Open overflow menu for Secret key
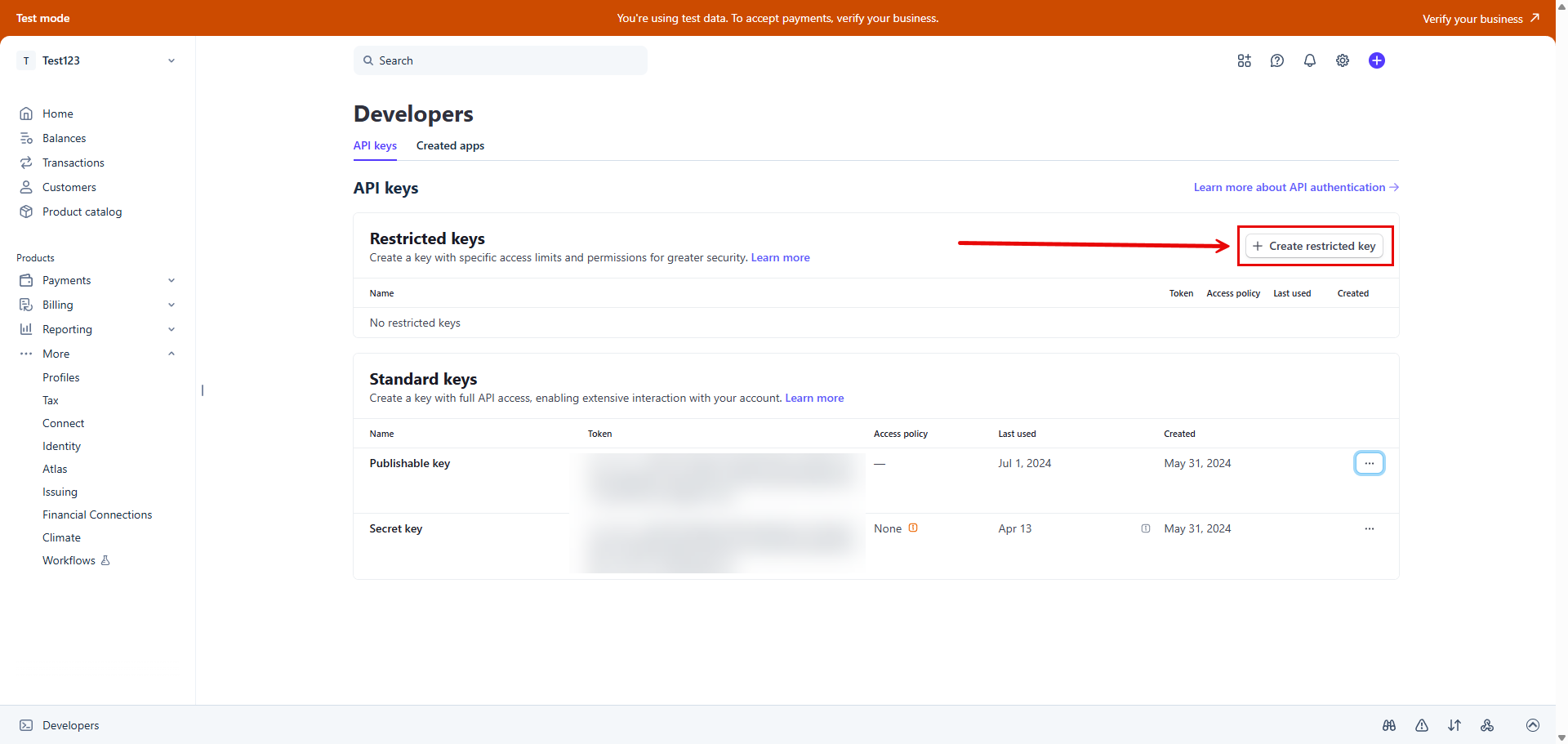Screen dimensions: 1568x744 point(1369,528)
